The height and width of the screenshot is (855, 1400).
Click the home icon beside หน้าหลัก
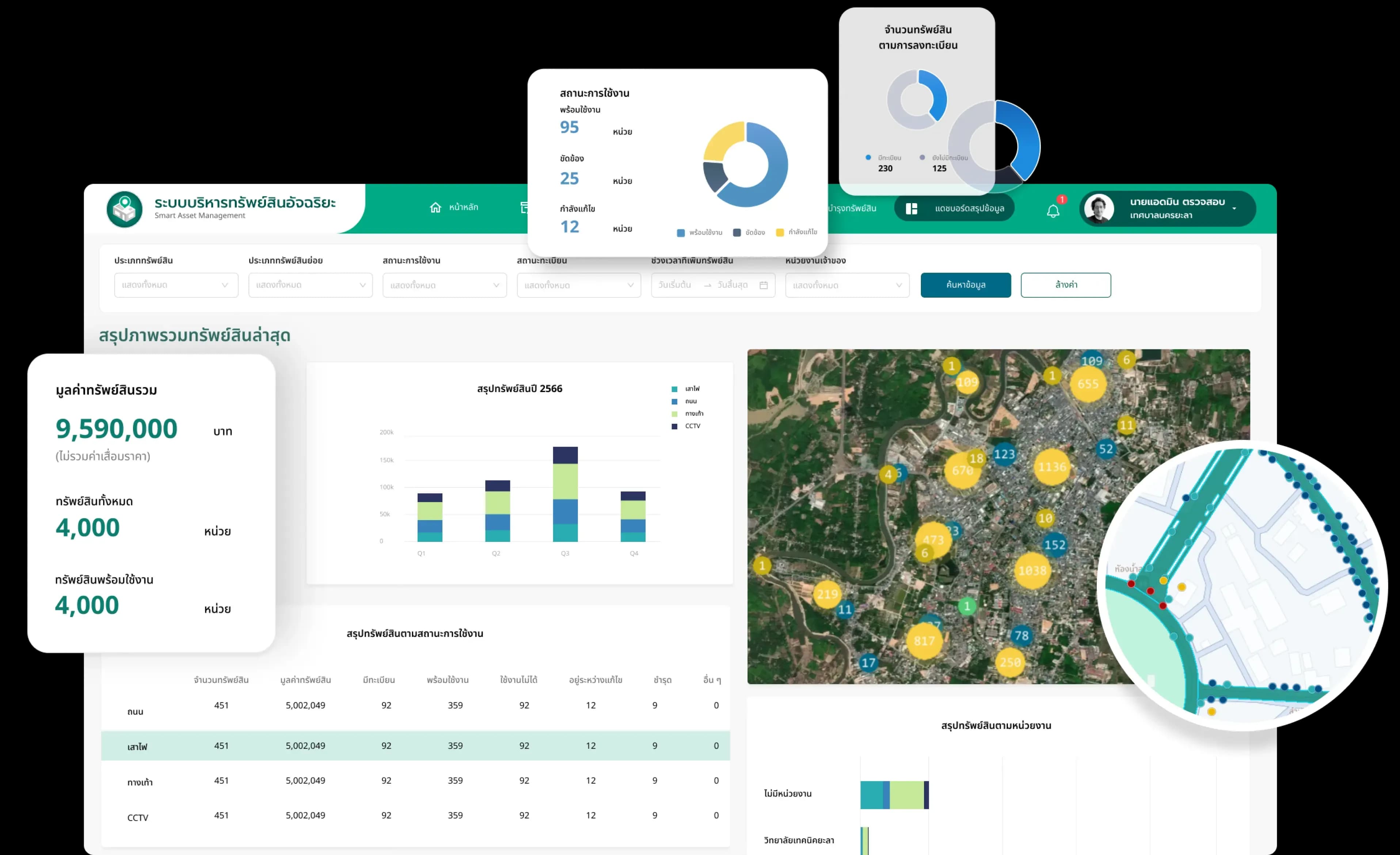tap(435, 208)
